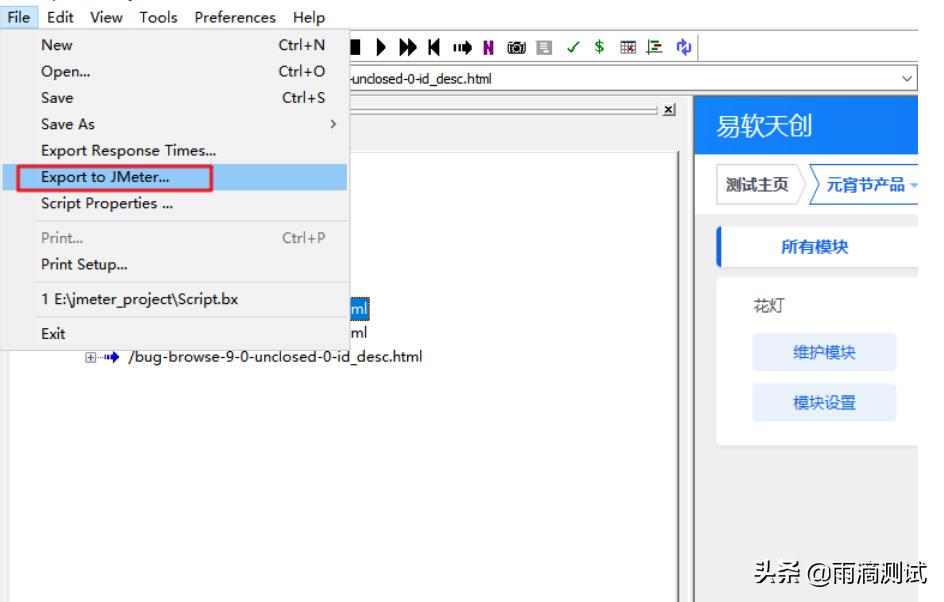Image resolution: width=944 pixels, height=602 pixels.
Task: Click the green checkmark toolbar icon
Action: pyautogui.click(x=573, y=47)
